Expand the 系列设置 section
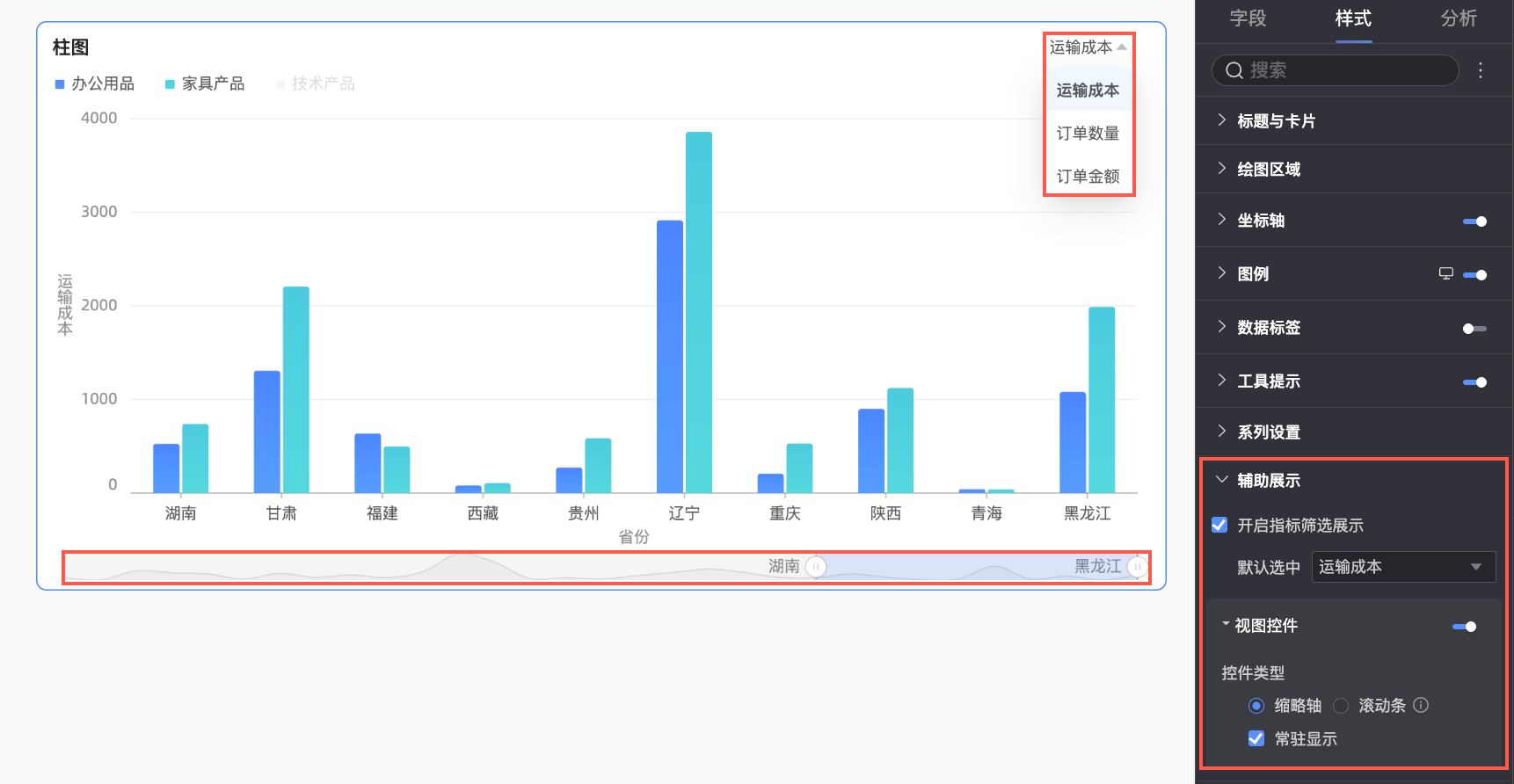 click(1354, 432)
